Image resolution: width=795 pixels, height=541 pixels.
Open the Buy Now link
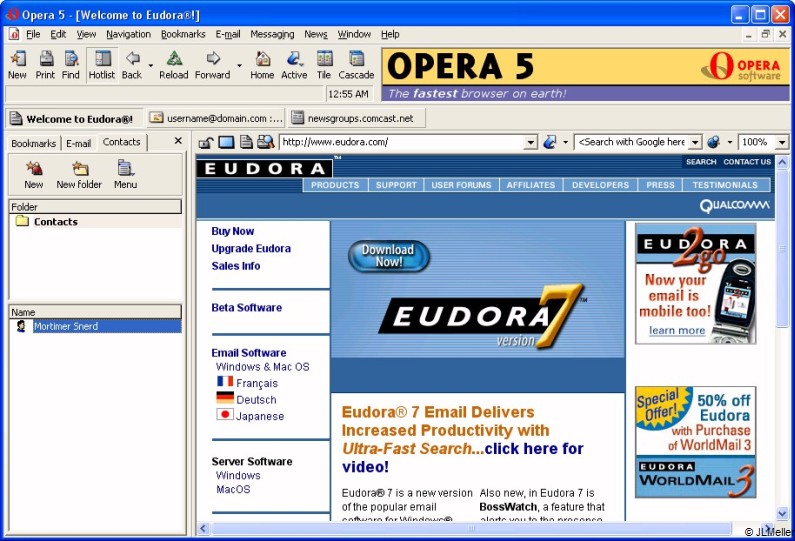click(233, 231)
